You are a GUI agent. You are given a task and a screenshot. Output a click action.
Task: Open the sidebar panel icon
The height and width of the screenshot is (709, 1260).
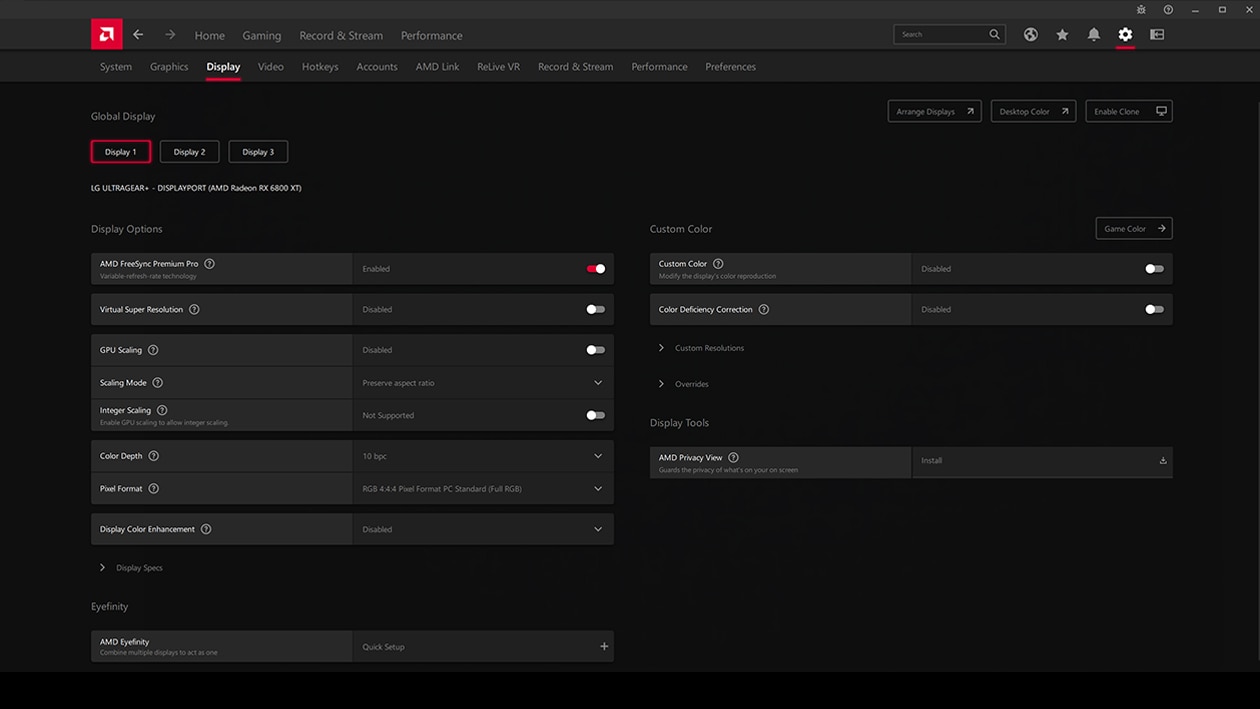1157,34
